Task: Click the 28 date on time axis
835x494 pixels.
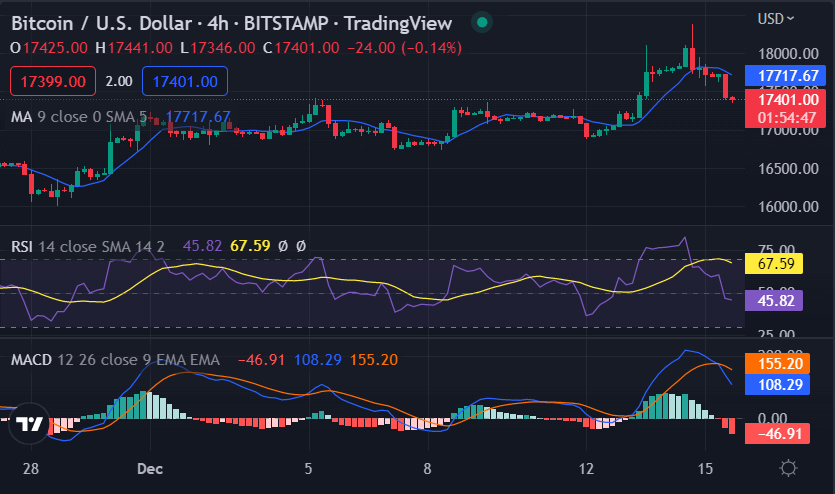Action: (x=31, y=469)
